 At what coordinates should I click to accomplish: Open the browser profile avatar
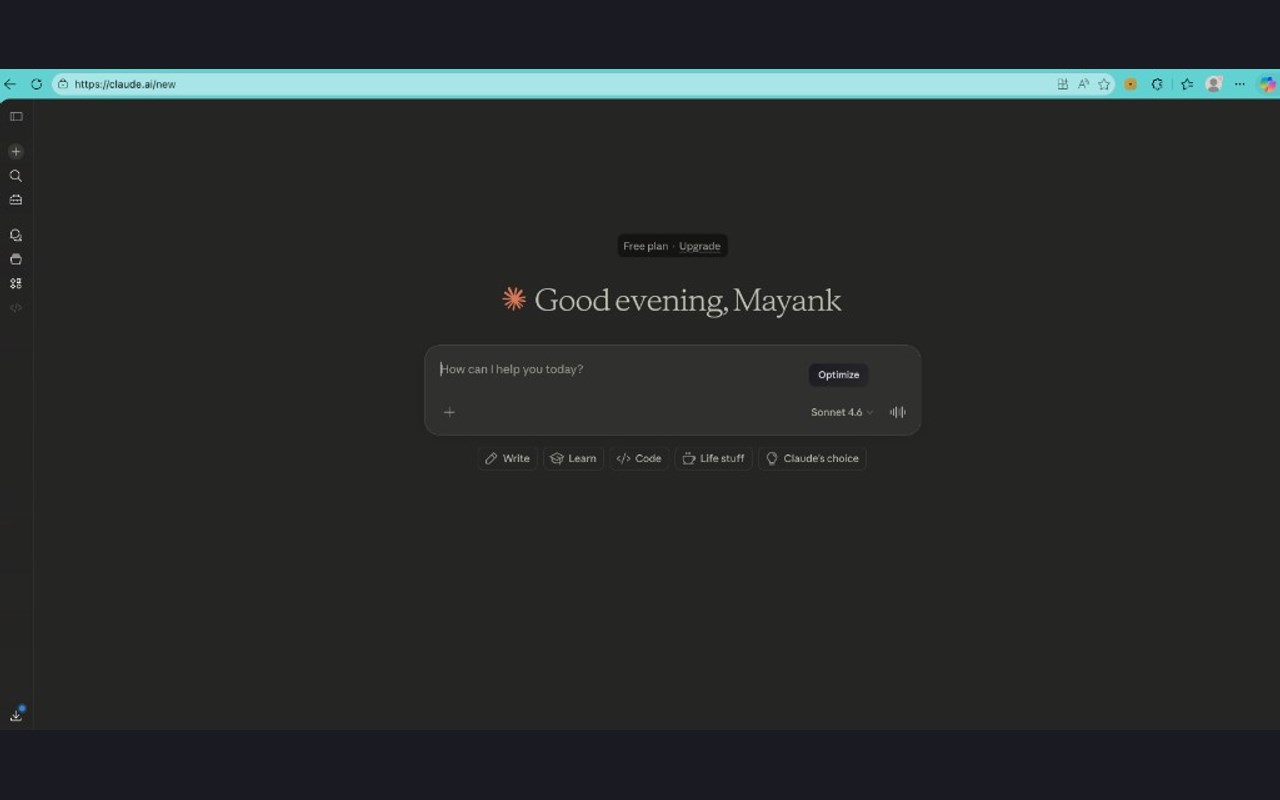click(x=1214, y=84)
